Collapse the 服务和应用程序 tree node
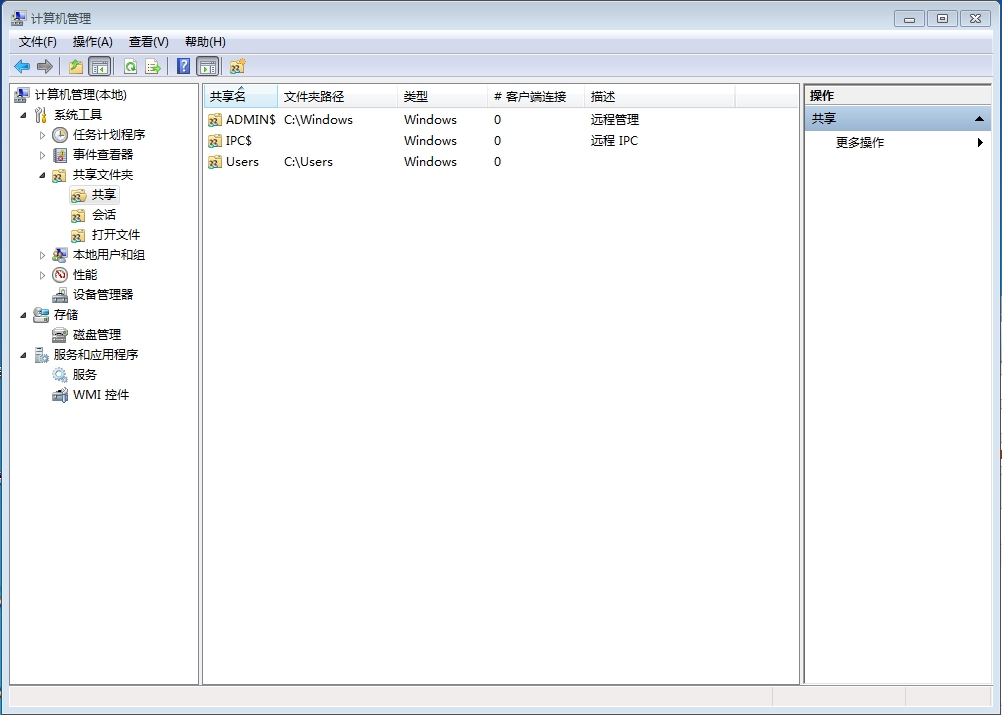 24,355
